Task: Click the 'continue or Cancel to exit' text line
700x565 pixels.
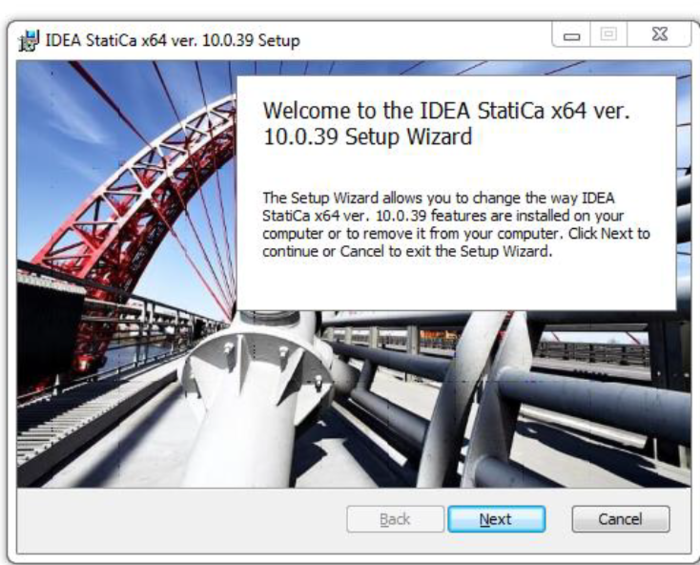Action: [x=407, y=251]
